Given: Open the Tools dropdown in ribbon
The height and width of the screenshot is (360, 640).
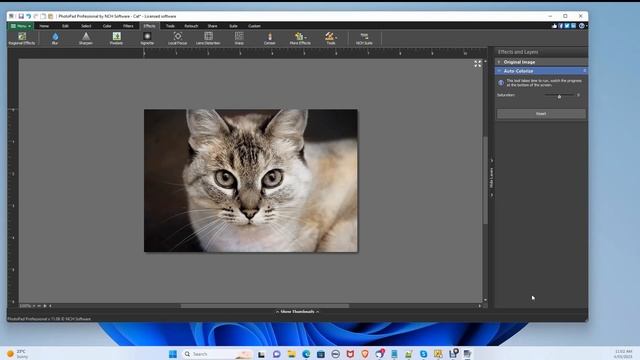Looking at the screenshot, I should click(331, 38).
